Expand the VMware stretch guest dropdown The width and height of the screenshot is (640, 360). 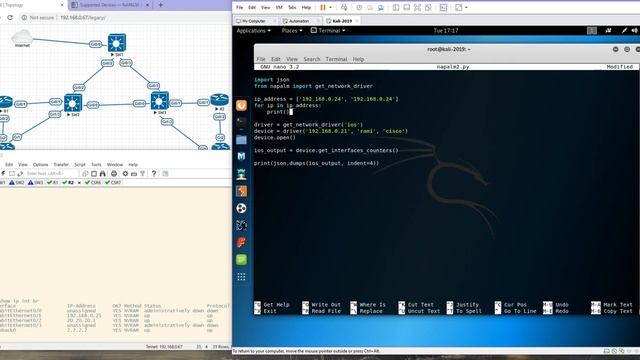tap(466, 7)
